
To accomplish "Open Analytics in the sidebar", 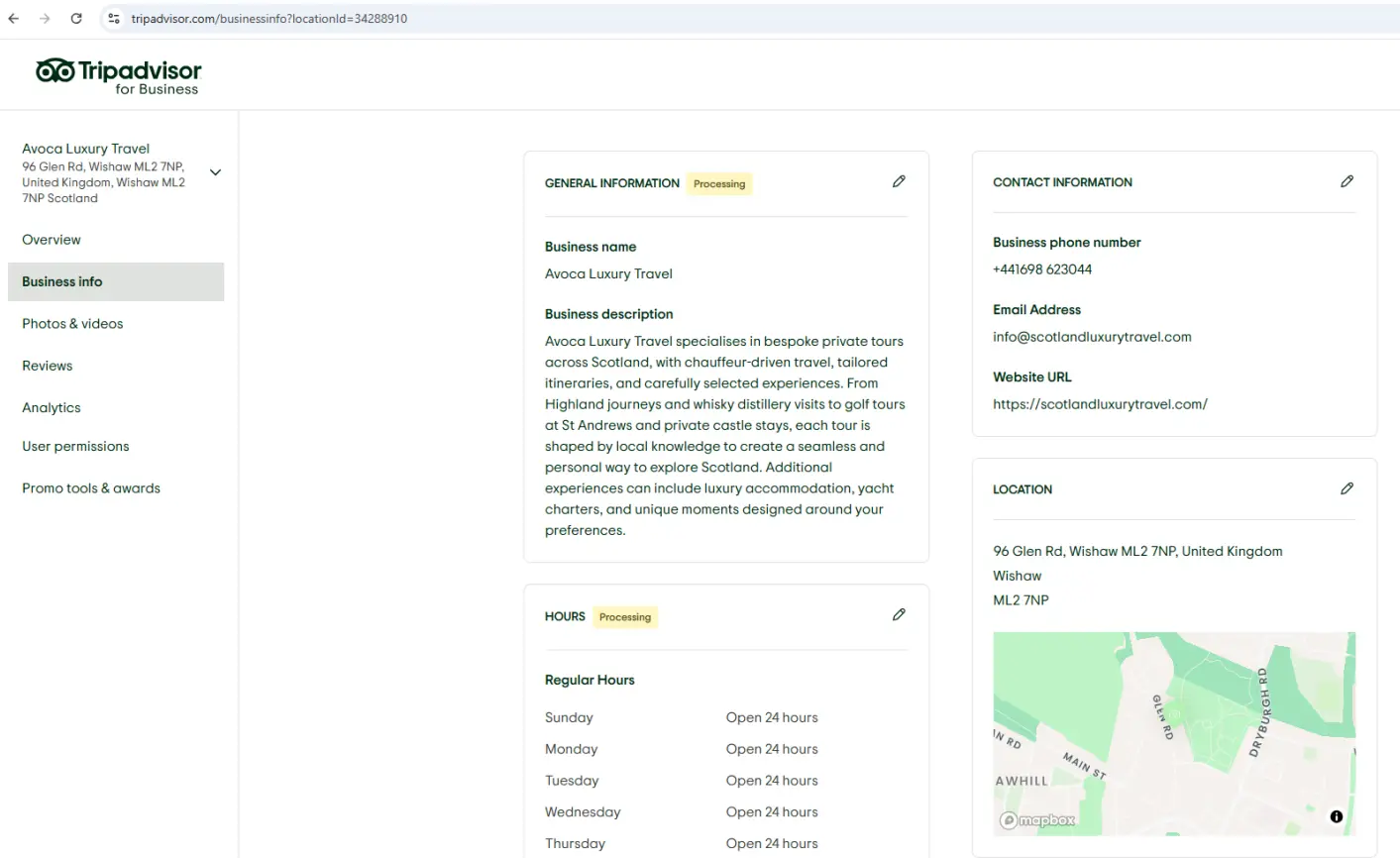I will [52, 407].
